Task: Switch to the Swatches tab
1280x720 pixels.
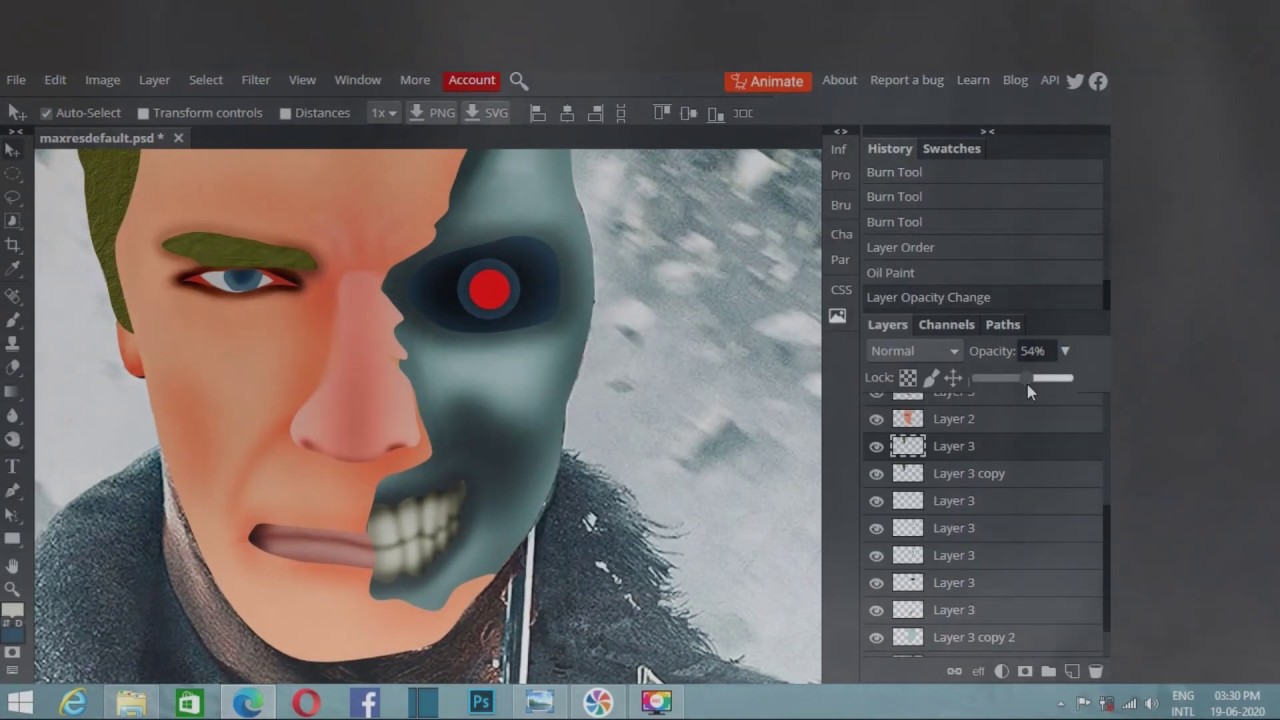Action: (x=951, y=148)
